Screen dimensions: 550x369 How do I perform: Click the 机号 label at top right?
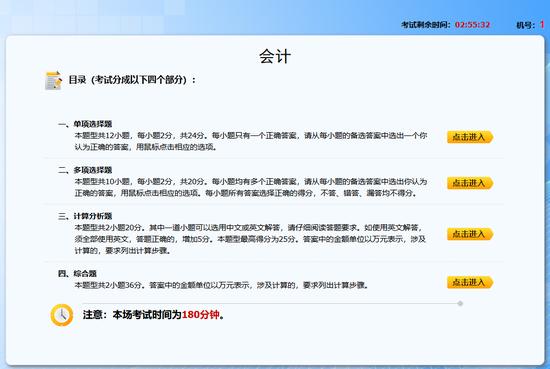tap(525, 25)
